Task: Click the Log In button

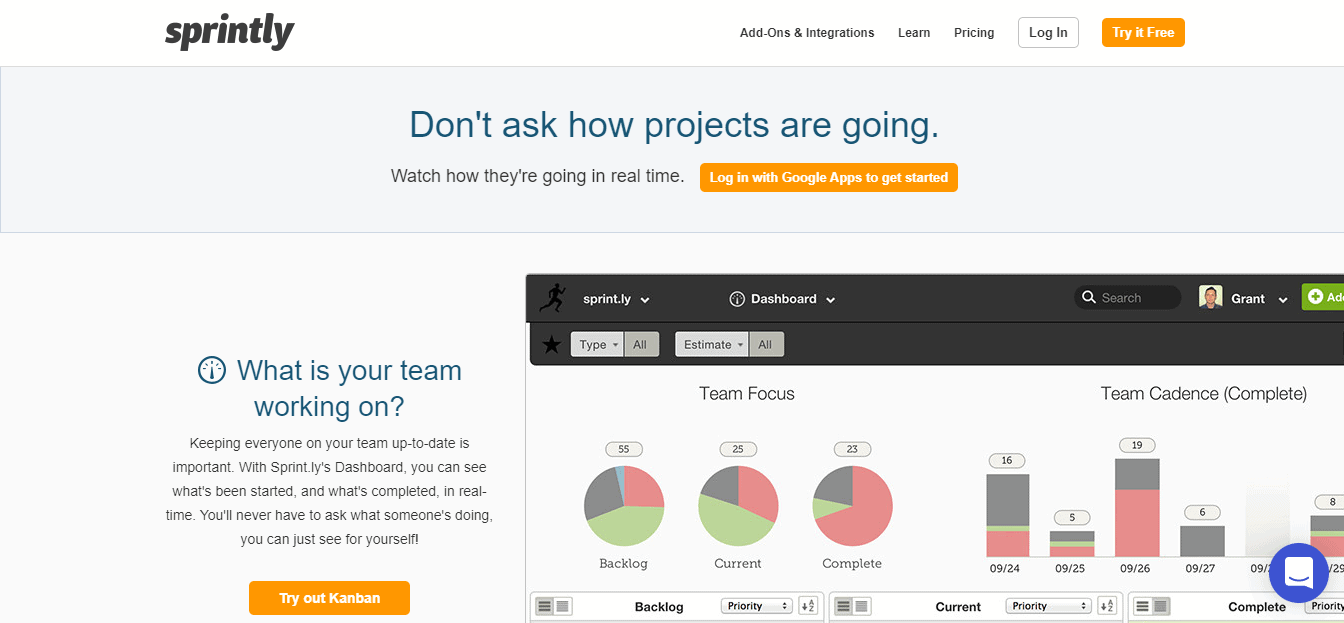Action: tap(1048, 33)
